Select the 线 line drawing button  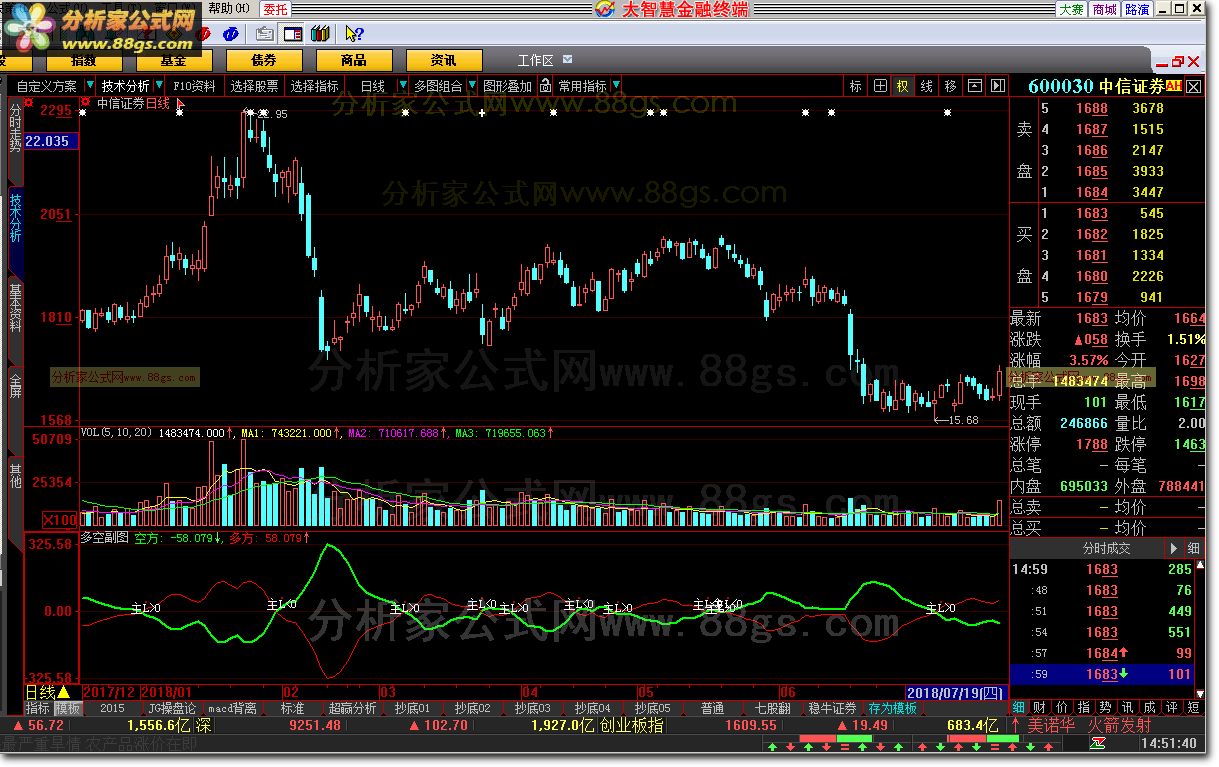coord(927,86)
